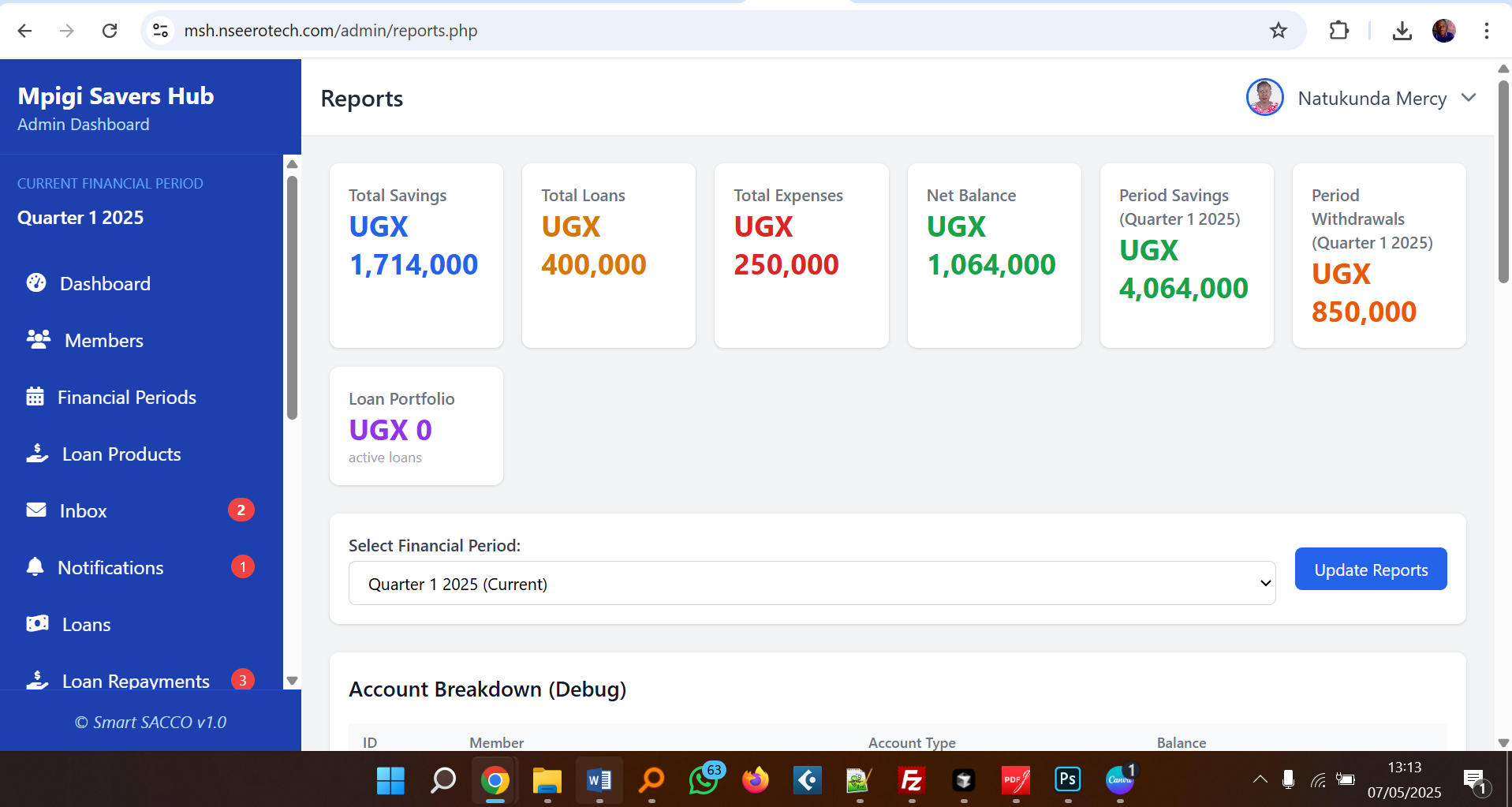This screenshot has width=1512, height=807.
Task: Open Chrome three-dot menu
Action: coord(1486,31)
